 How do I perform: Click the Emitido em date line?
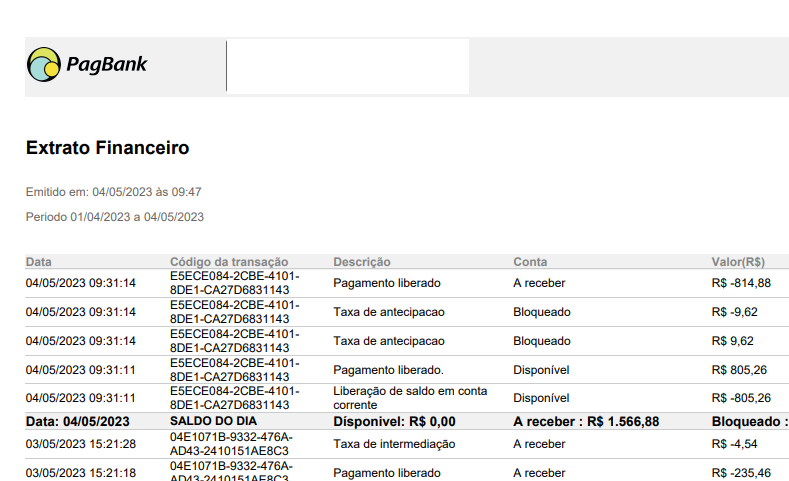(113, 192)
